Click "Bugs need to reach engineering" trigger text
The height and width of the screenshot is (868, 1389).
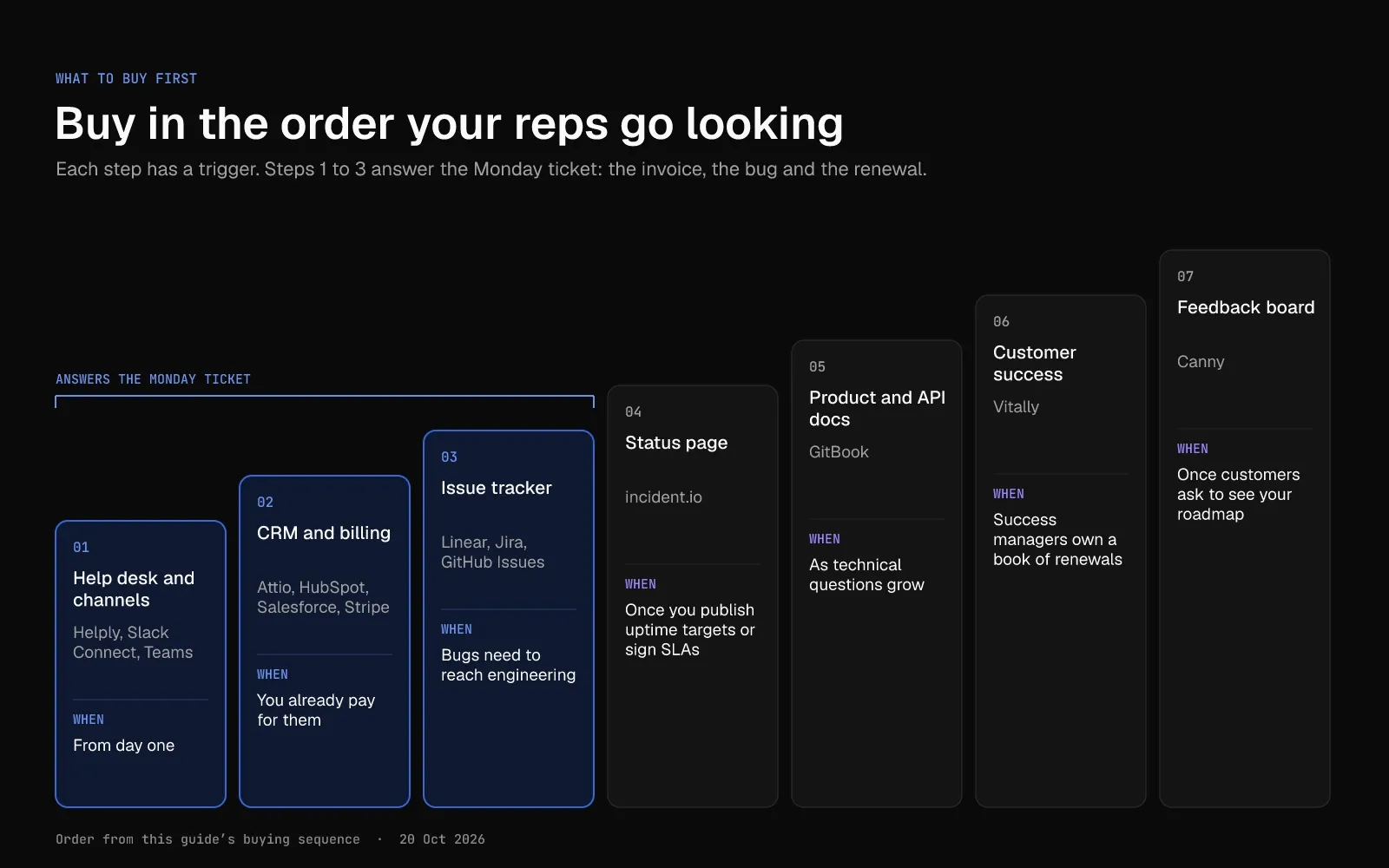coord(508,665)
